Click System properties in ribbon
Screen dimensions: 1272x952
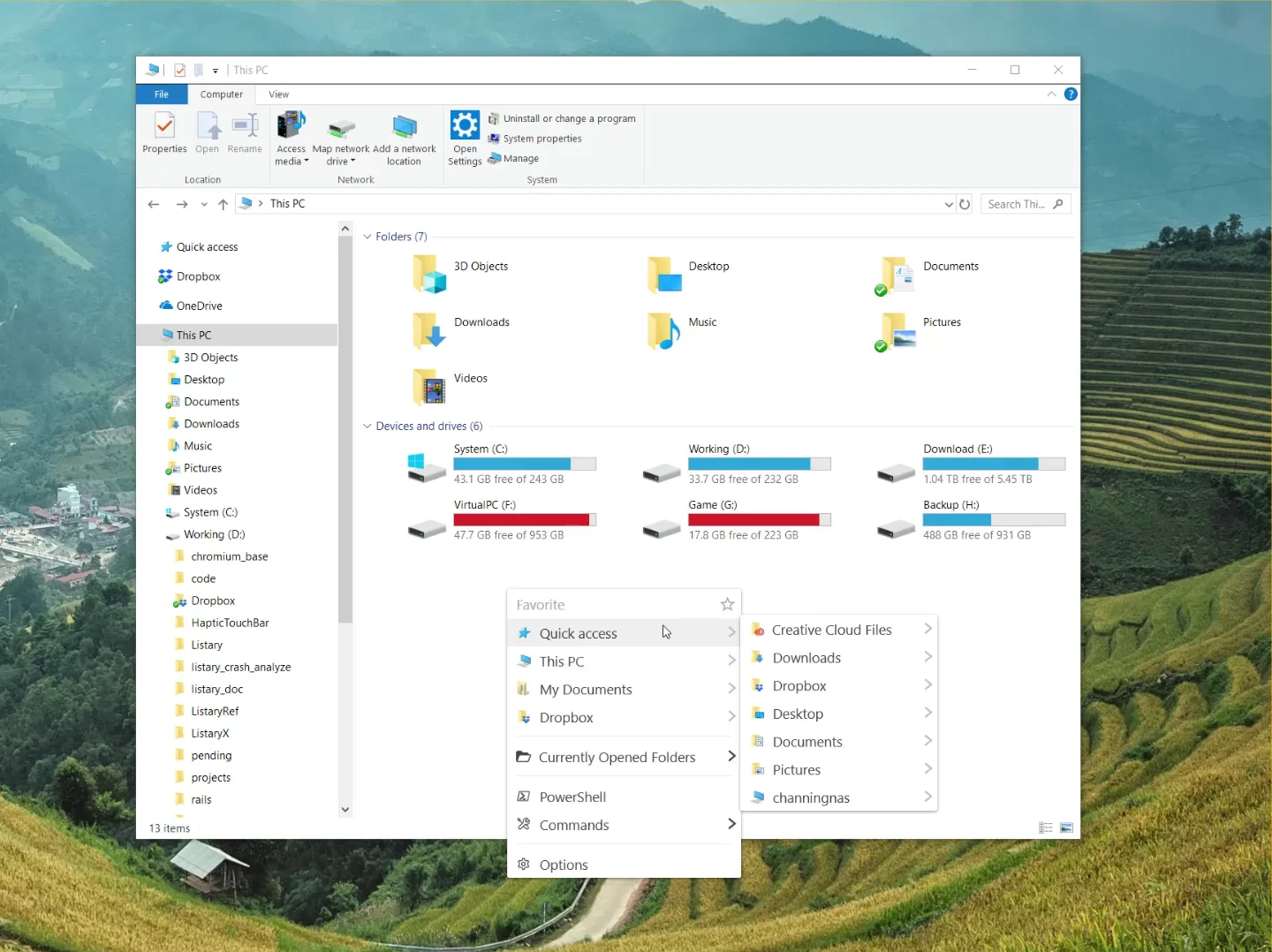pos(541,139)
